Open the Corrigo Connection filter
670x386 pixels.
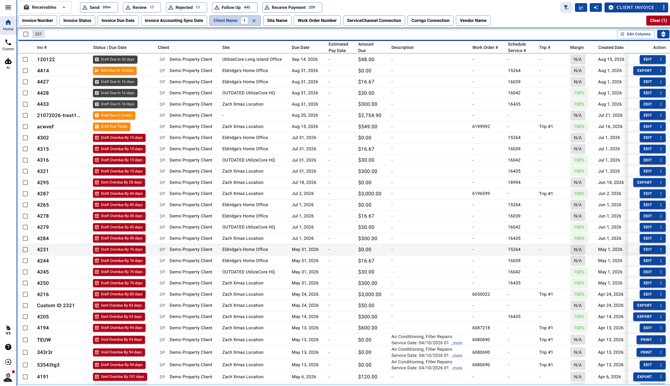430,21
